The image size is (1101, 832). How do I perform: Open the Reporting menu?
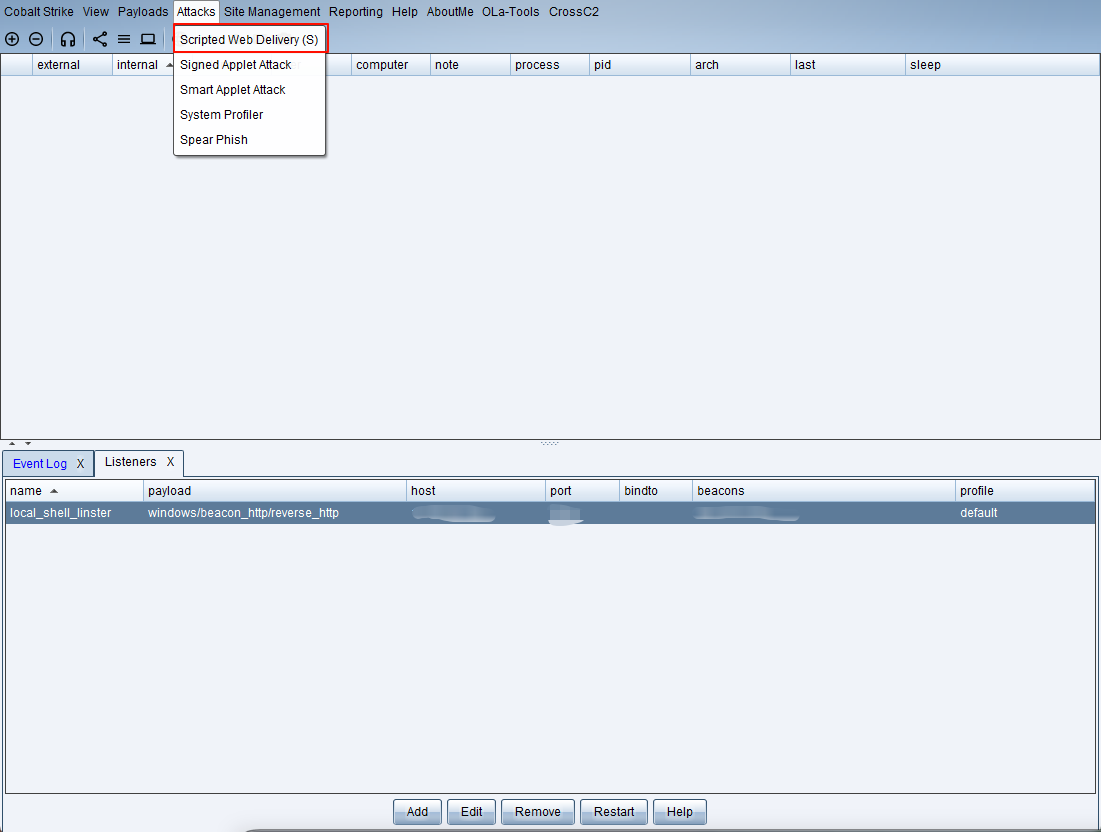point(356,12)
